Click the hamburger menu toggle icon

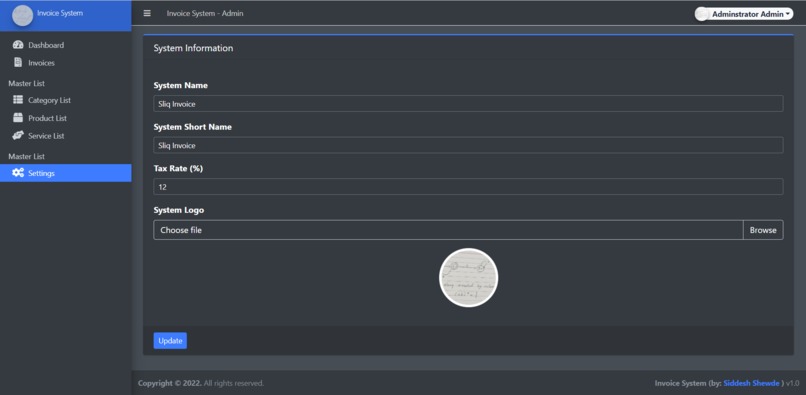(x=147, y=13)
